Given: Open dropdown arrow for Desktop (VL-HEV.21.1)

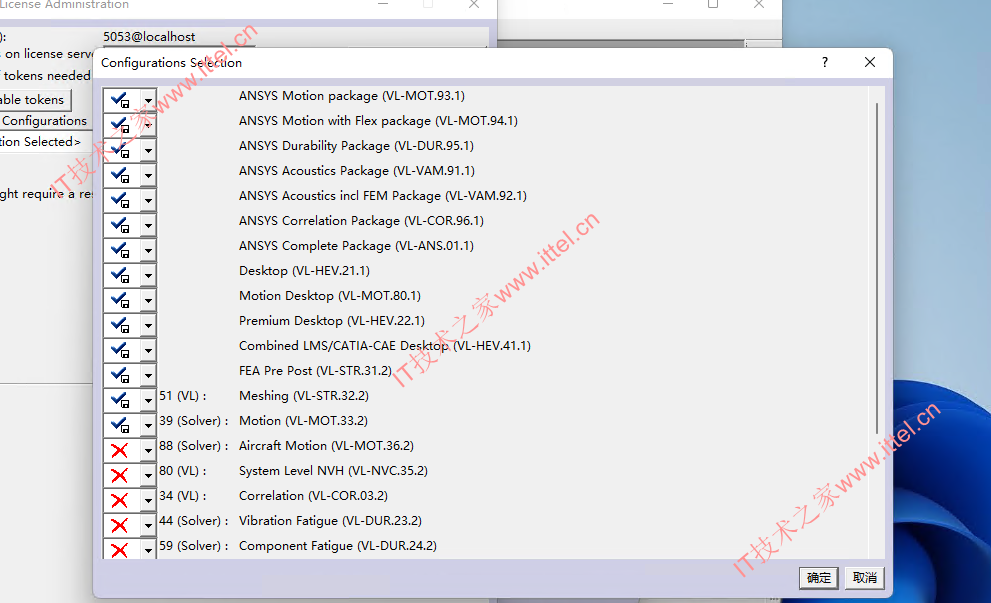Looking at the screenshot, I should click(x=148, y=276).
